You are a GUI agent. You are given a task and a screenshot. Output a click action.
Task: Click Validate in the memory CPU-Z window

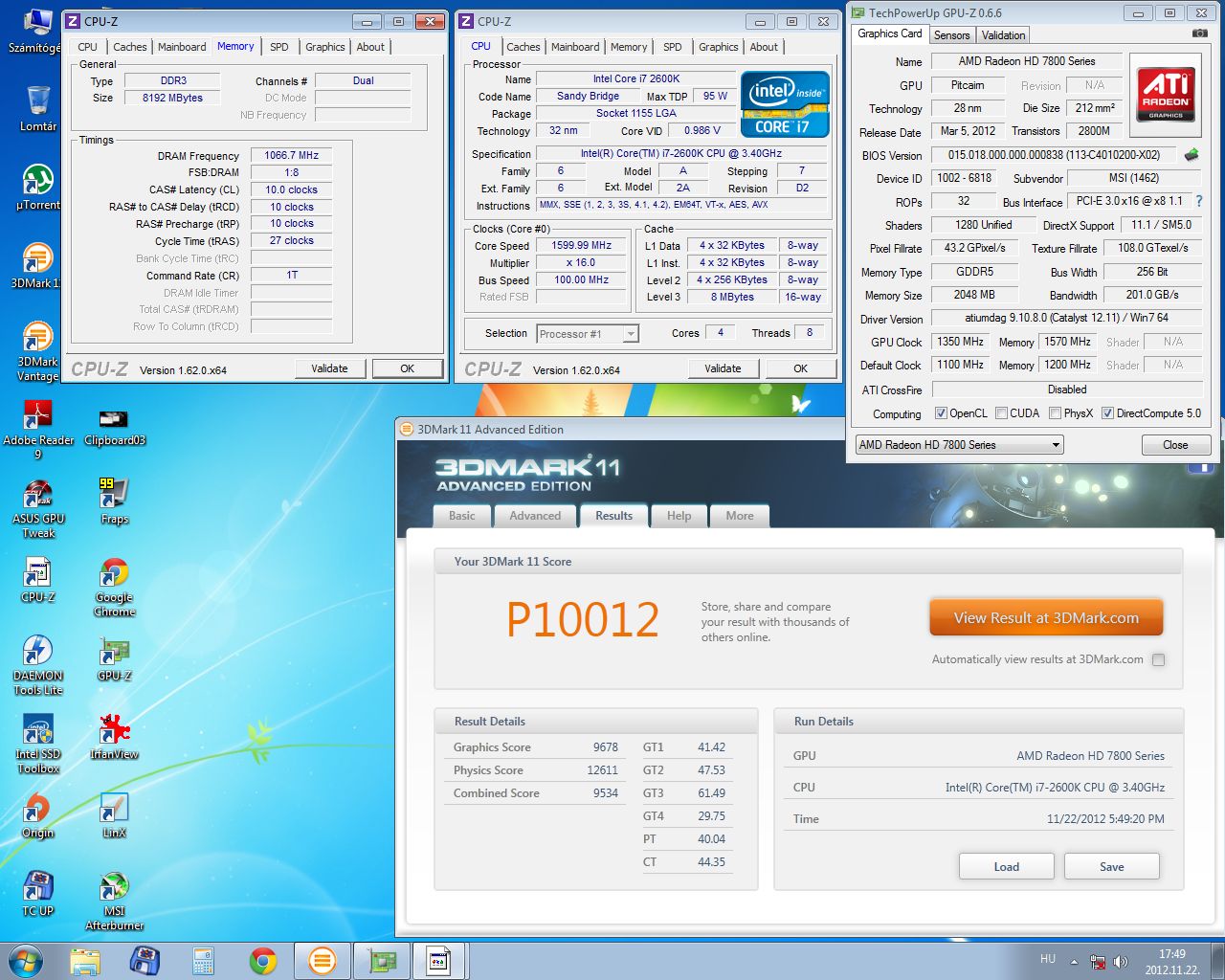click(x=329, y=368)
